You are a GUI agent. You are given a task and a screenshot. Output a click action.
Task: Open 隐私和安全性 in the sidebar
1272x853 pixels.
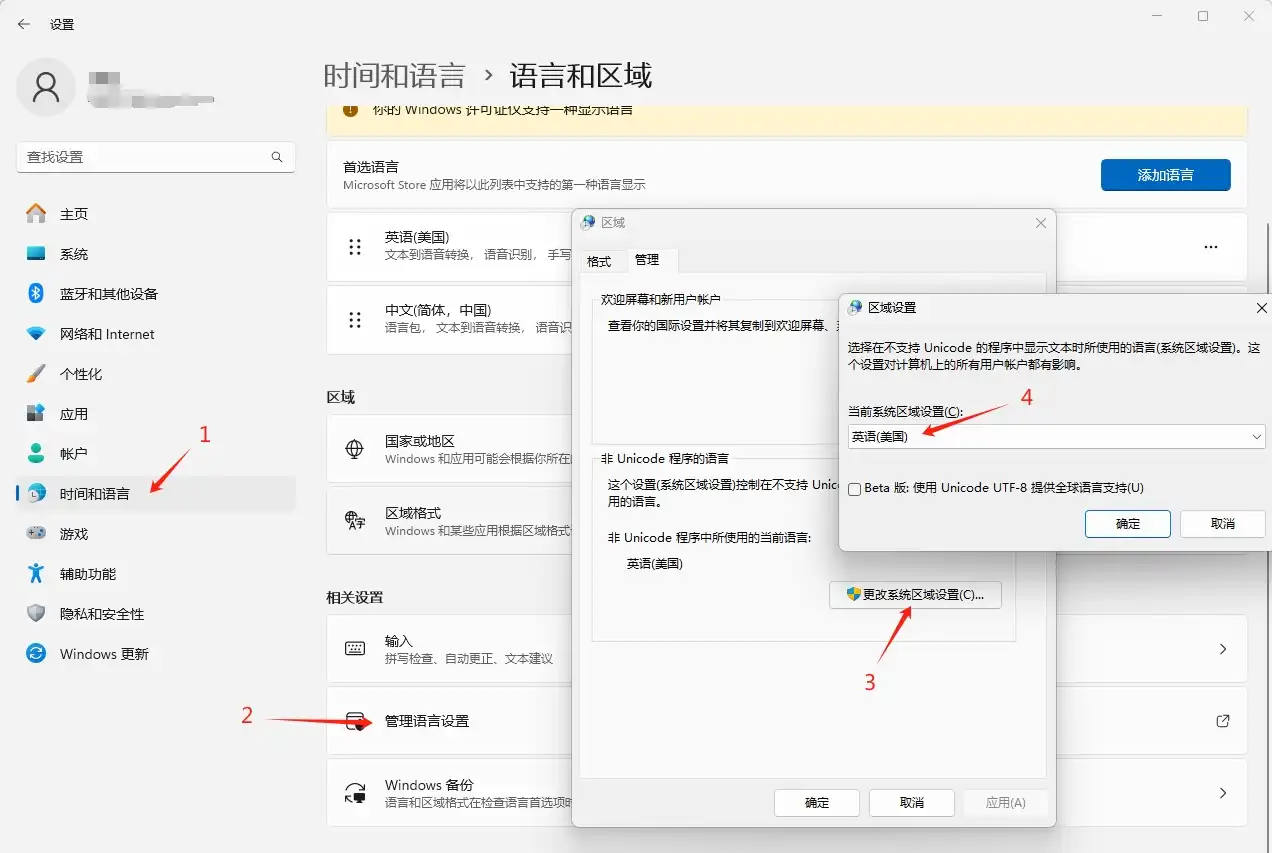pos(156,614)
